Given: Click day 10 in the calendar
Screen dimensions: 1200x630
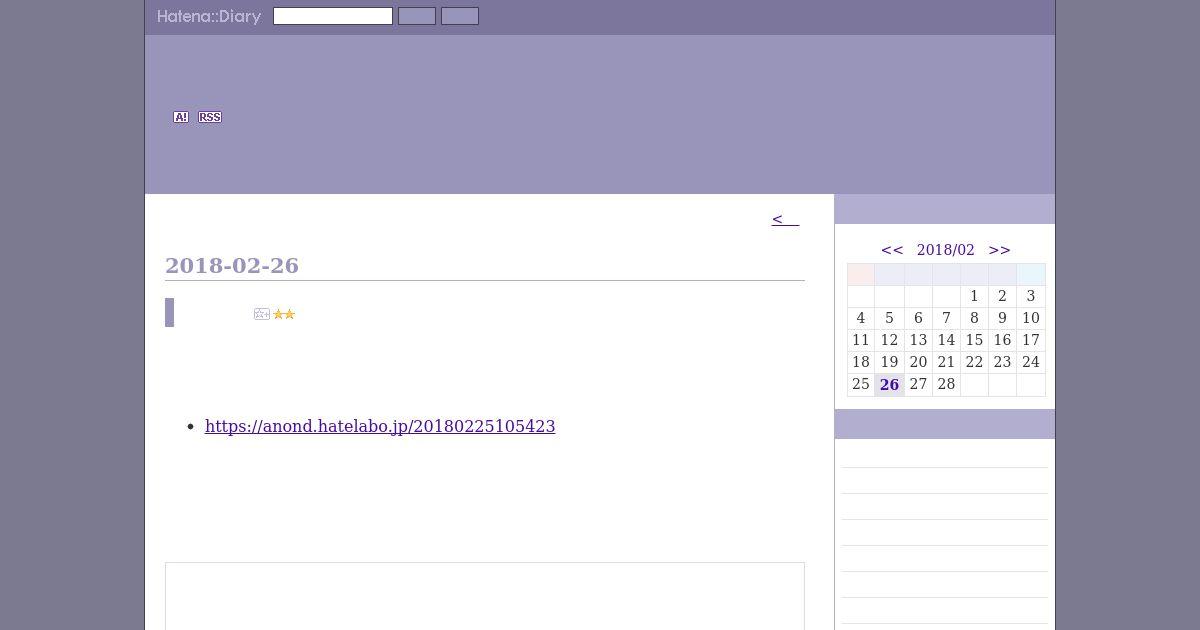Looking at the screenshot, I should coord(1031,318).
